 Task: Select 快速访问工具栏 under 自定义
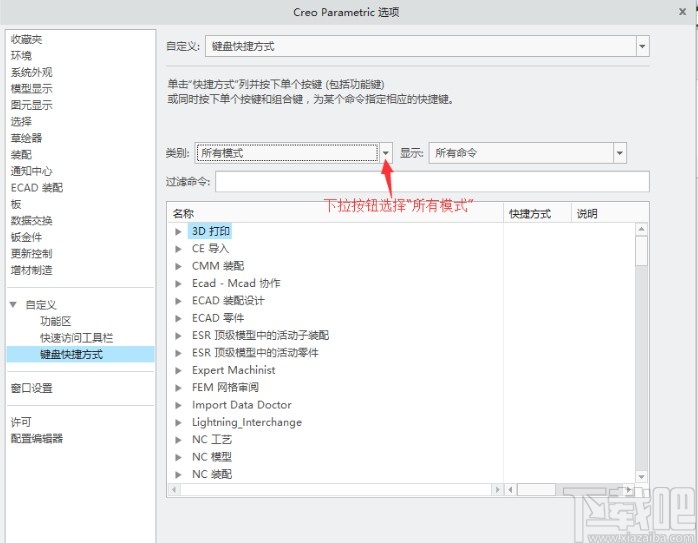[x=77, y=338]
